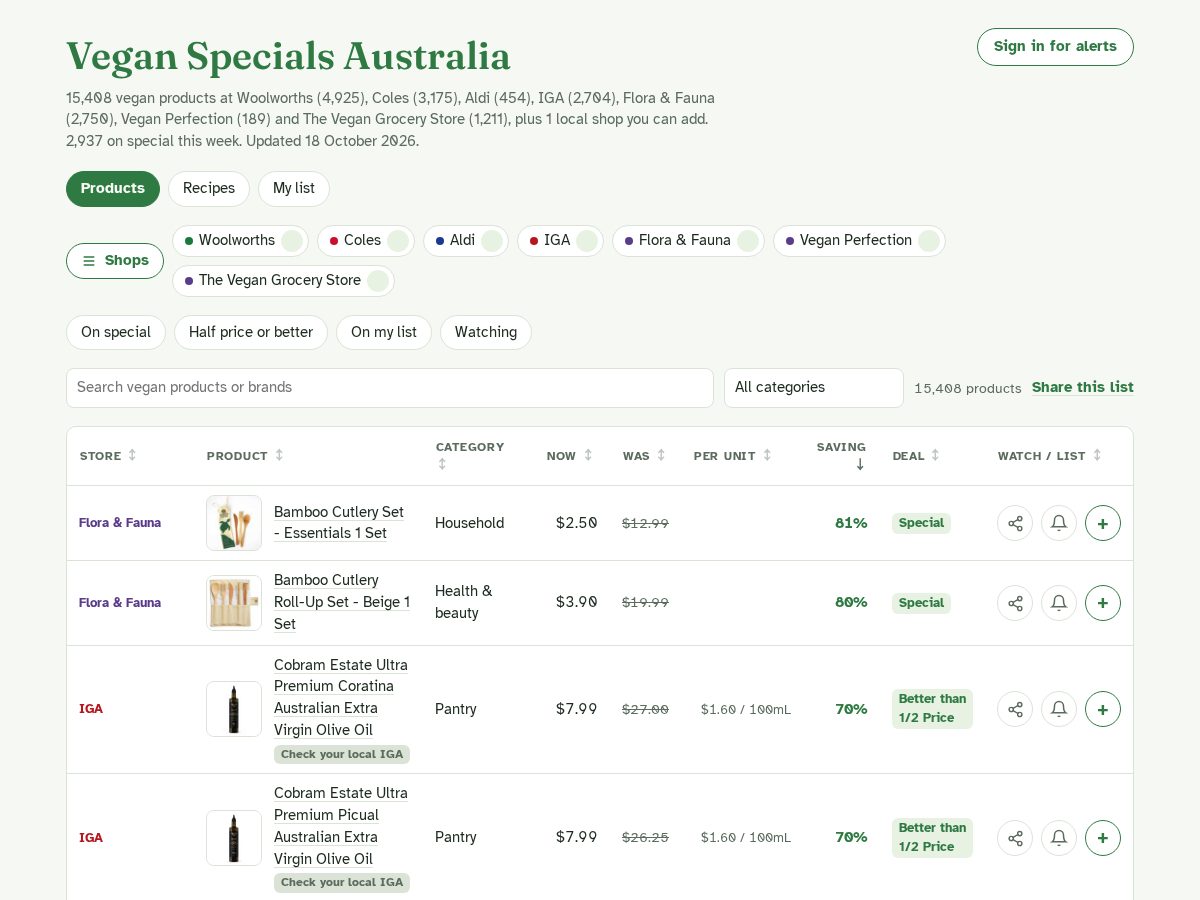
Task: Click the Special badge for Bamboo Cutlery Roll-Up
Action: (x=921, y=603)
